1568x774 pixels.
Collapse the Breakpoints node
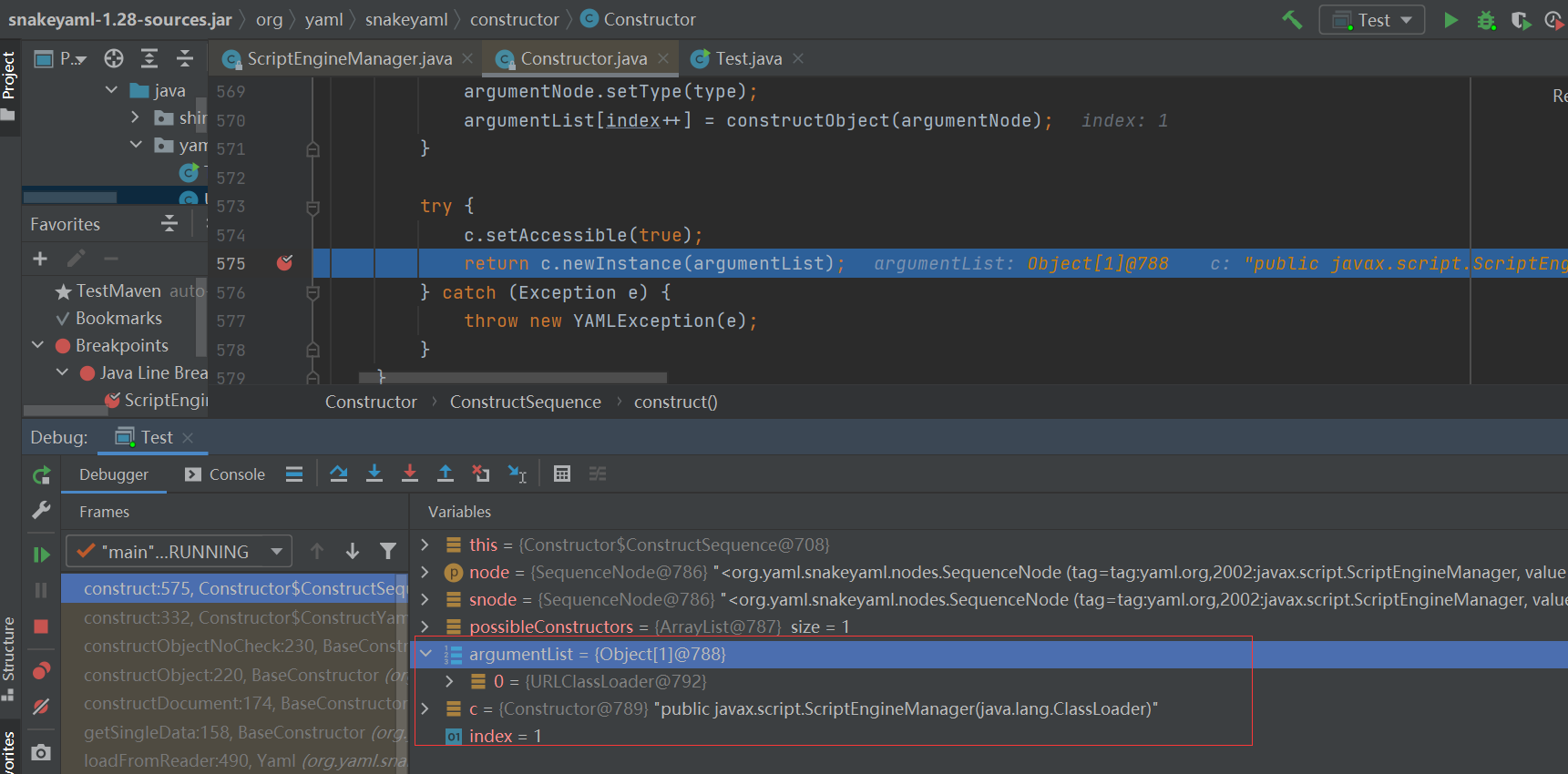pyautogui.click(x=37, y=345)
